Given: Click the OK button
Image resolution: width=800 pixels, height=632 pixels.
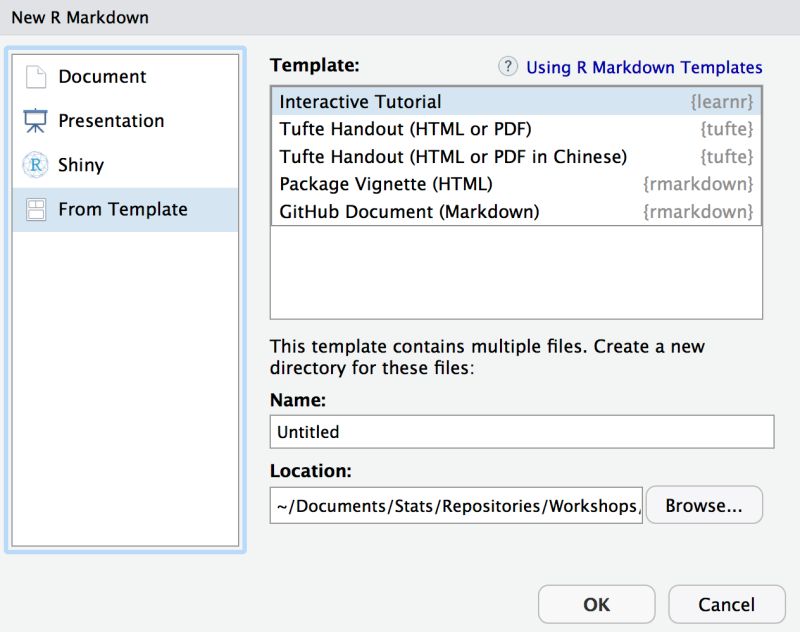Looking at the screenshot, I should (x=595, y=604).
